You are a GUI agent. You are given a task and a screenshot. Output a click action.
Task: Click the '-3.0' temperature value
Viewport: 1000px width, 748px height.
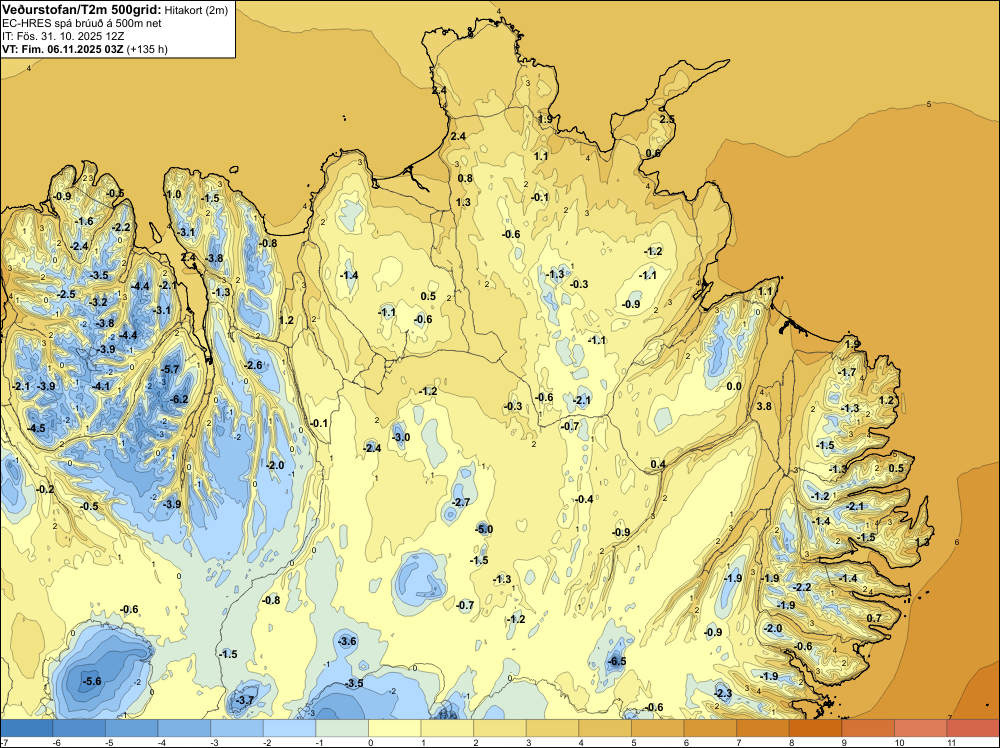(401, 437)
